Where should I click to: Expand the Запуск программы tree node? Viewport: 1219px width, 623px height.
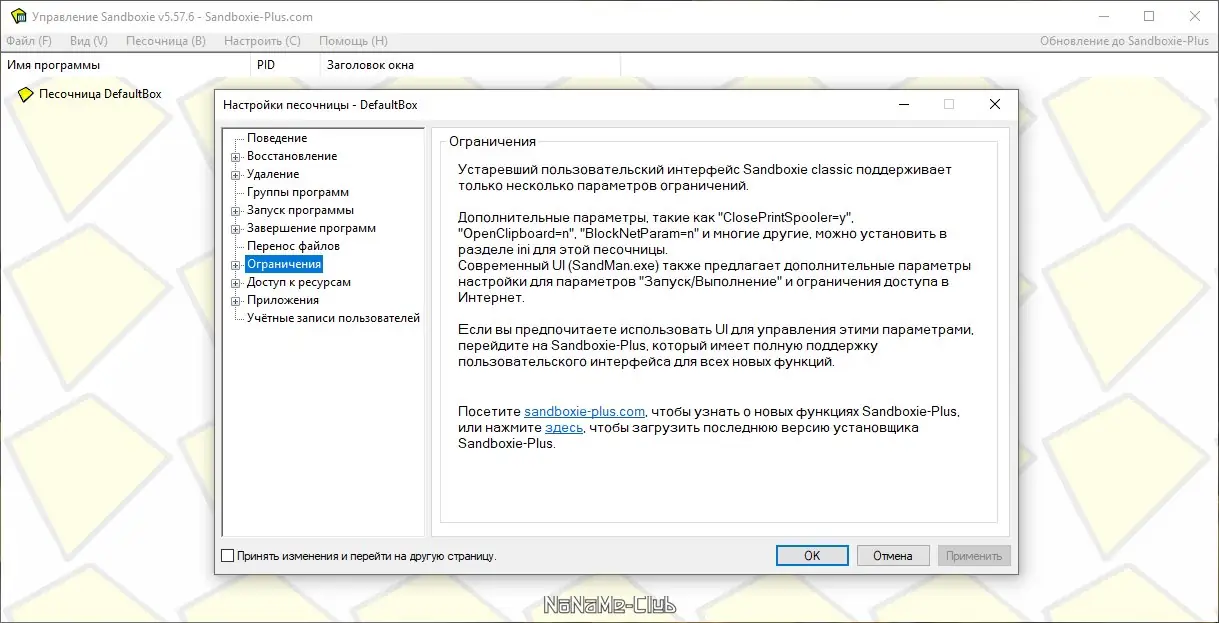coord(236,211)
